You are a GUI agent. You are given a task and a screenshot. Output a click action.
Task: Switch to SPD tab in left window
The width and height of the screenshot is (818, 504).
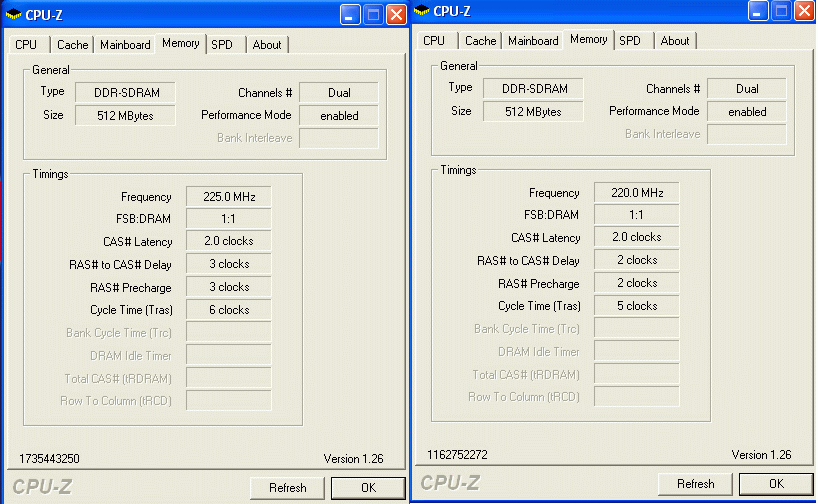(222, 45)
